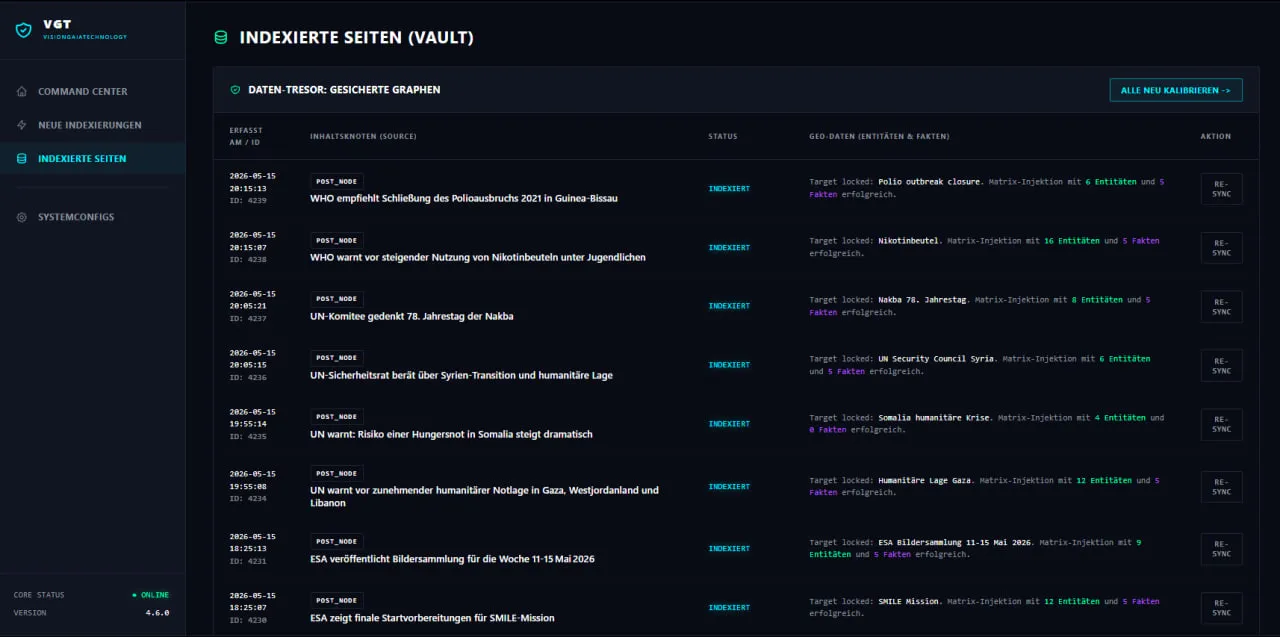
Task: Click title UN-Sicherheitsrat berät über Syrien-Transition
Action: (461, 375)
